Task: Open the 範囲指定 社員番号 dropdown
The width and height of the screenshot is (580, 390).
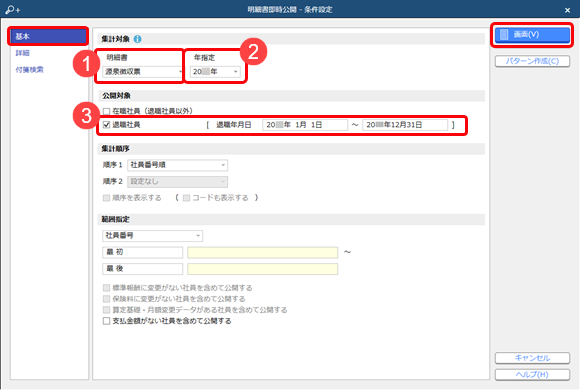Action: (x=152, y=236)
